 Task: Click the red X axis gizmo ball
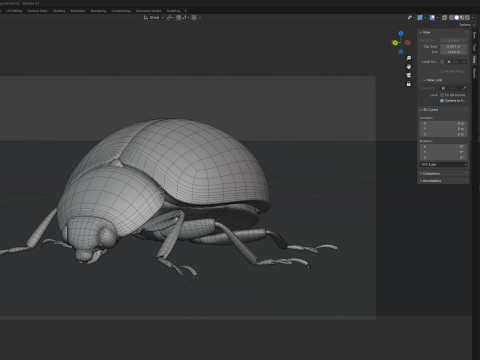408,43
